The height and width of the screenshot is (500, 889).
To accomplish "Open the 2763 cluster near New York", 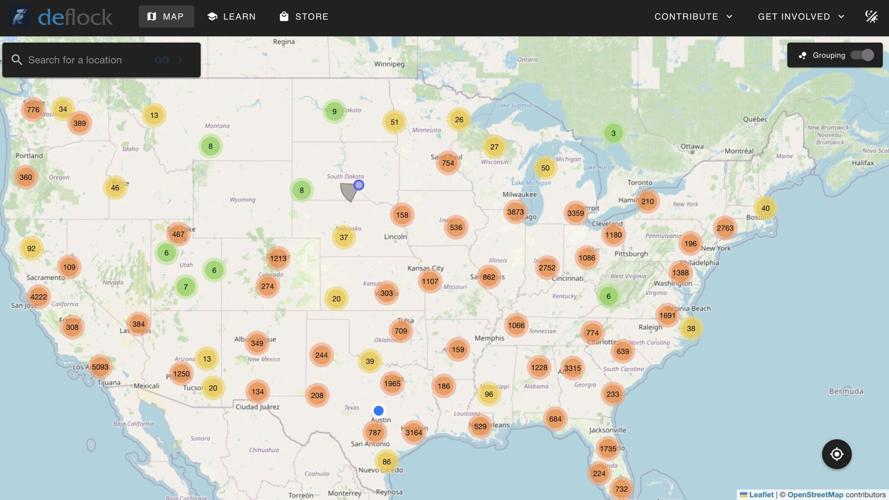I will [x=725, y=228].
